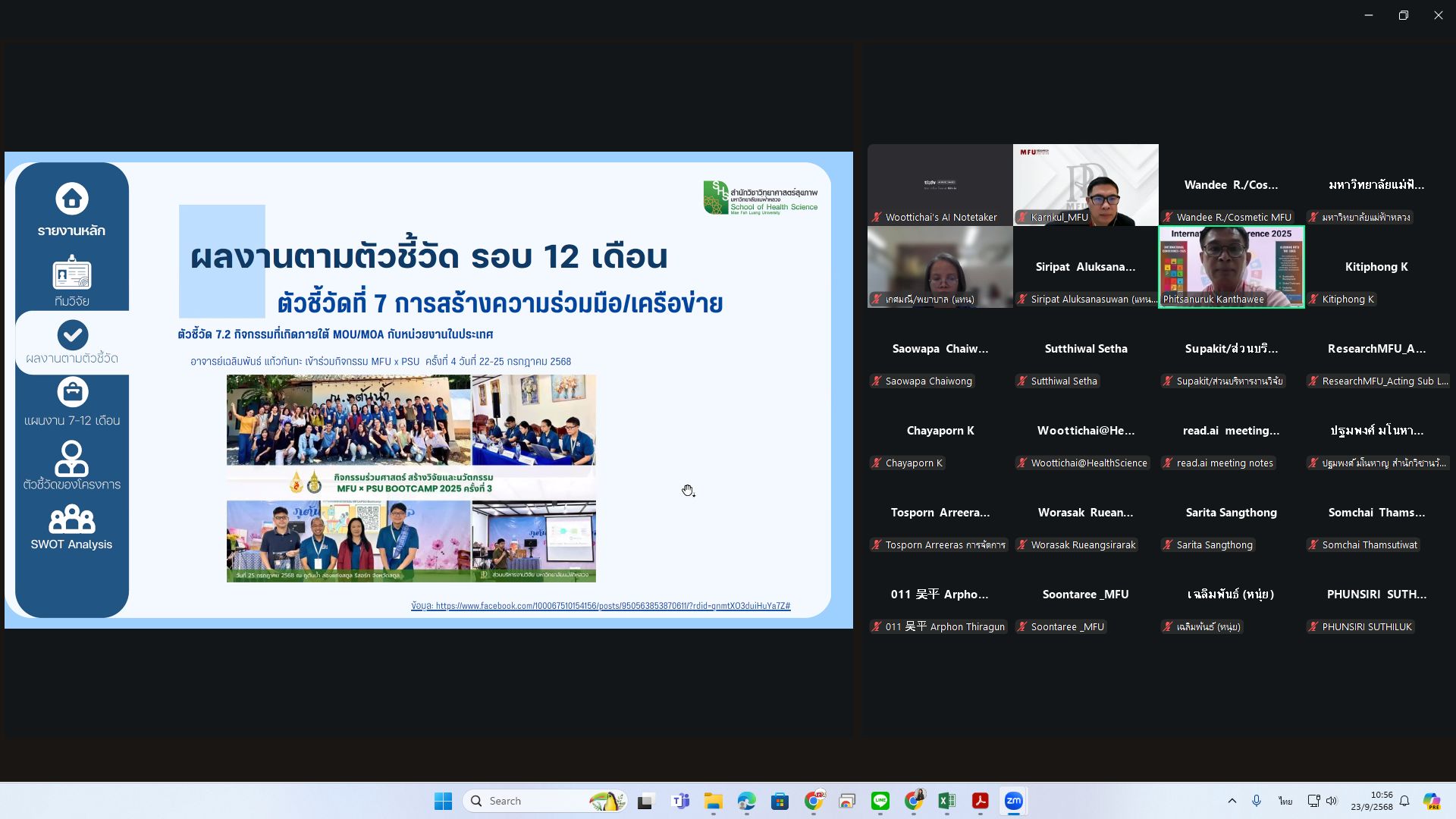Switch the Thai language input indicator

point(1285,801)
